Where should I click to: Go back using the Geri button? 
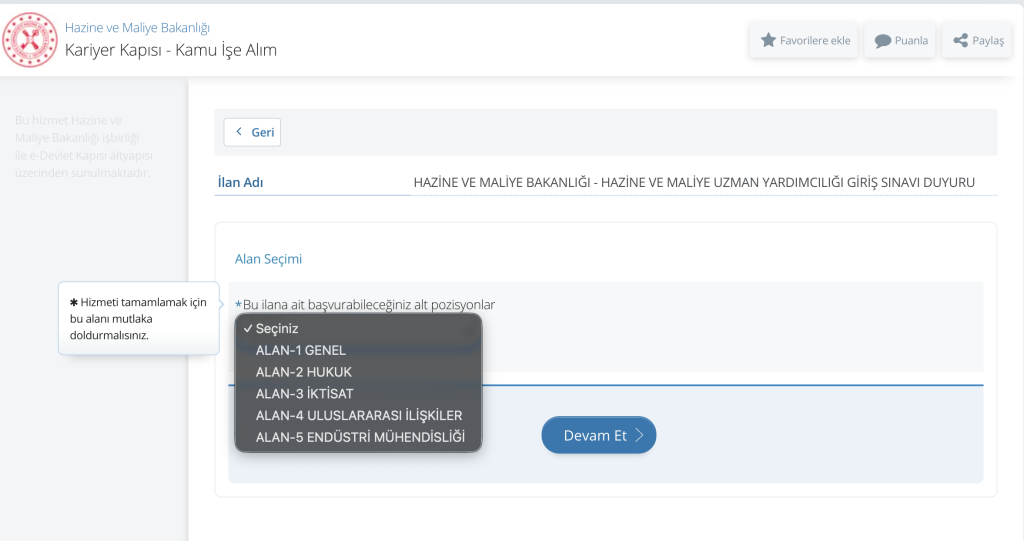tap(252, 132)
